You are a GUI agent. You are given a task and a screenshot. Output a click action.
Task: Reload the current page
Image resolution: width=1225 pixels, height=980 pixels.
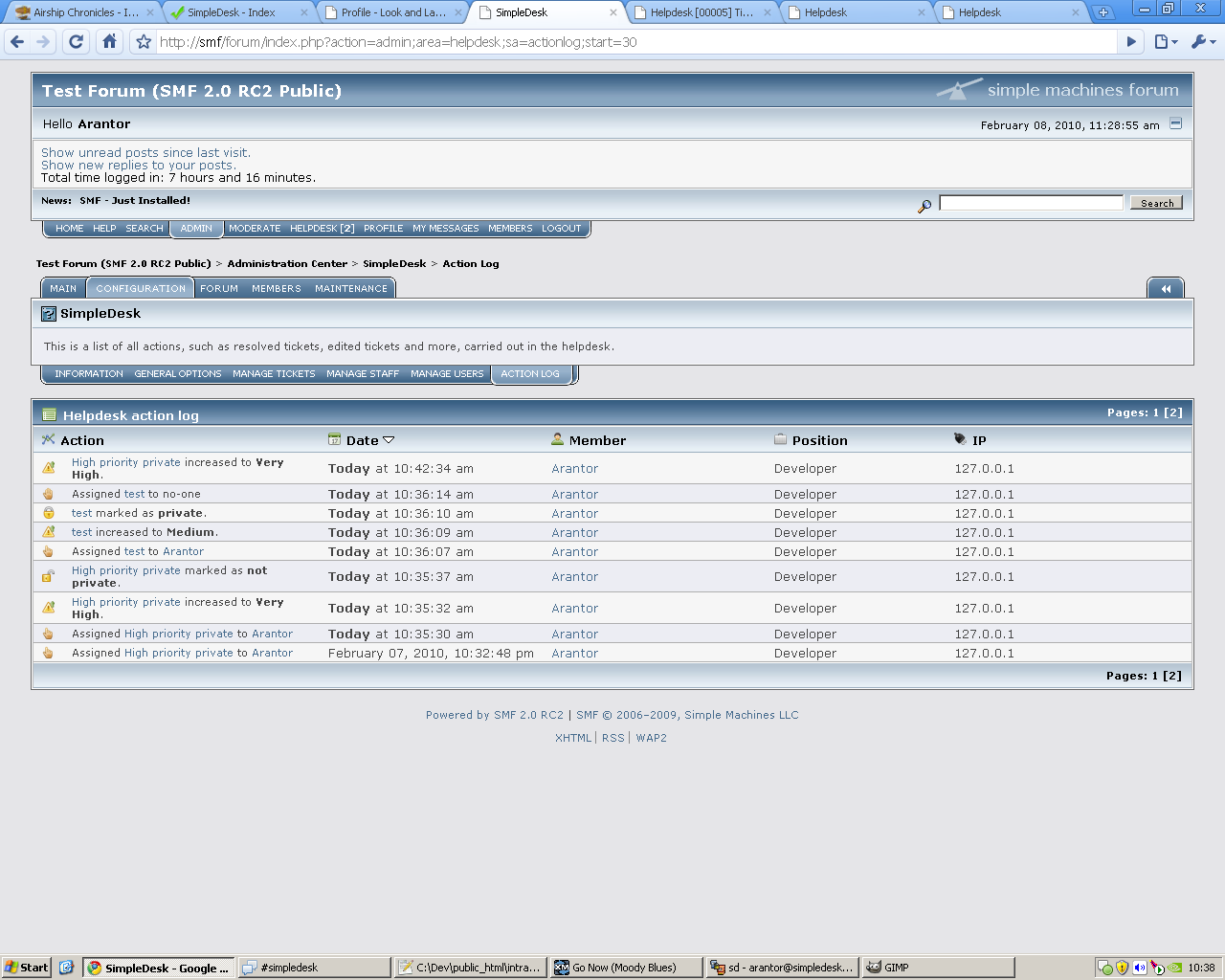(x=77, y=42)
